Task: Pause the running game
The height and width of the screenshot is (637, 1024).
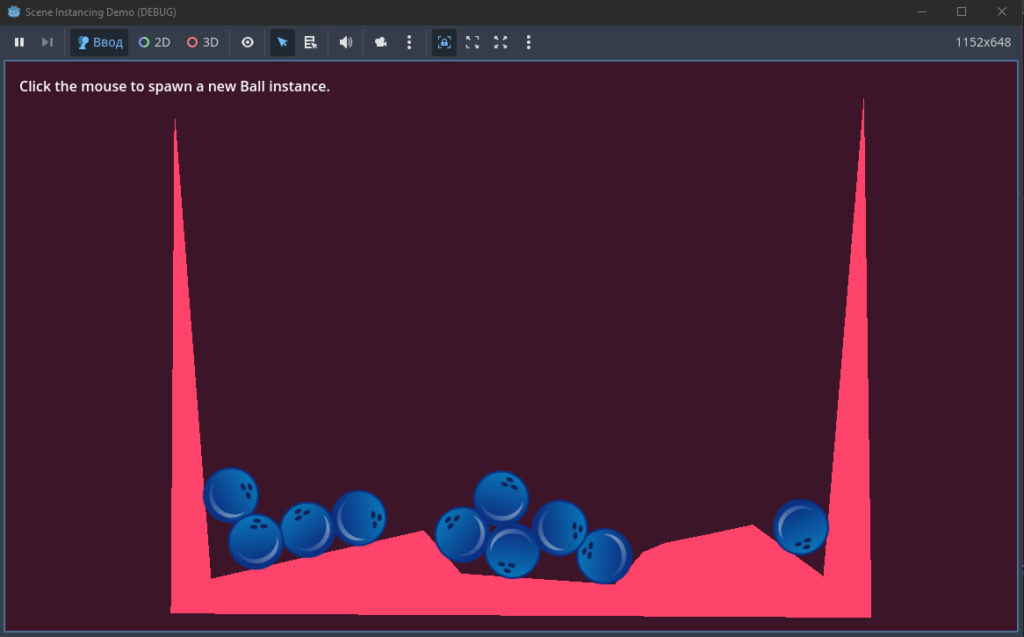Action: pyautogui.click(x=20, y=42)
